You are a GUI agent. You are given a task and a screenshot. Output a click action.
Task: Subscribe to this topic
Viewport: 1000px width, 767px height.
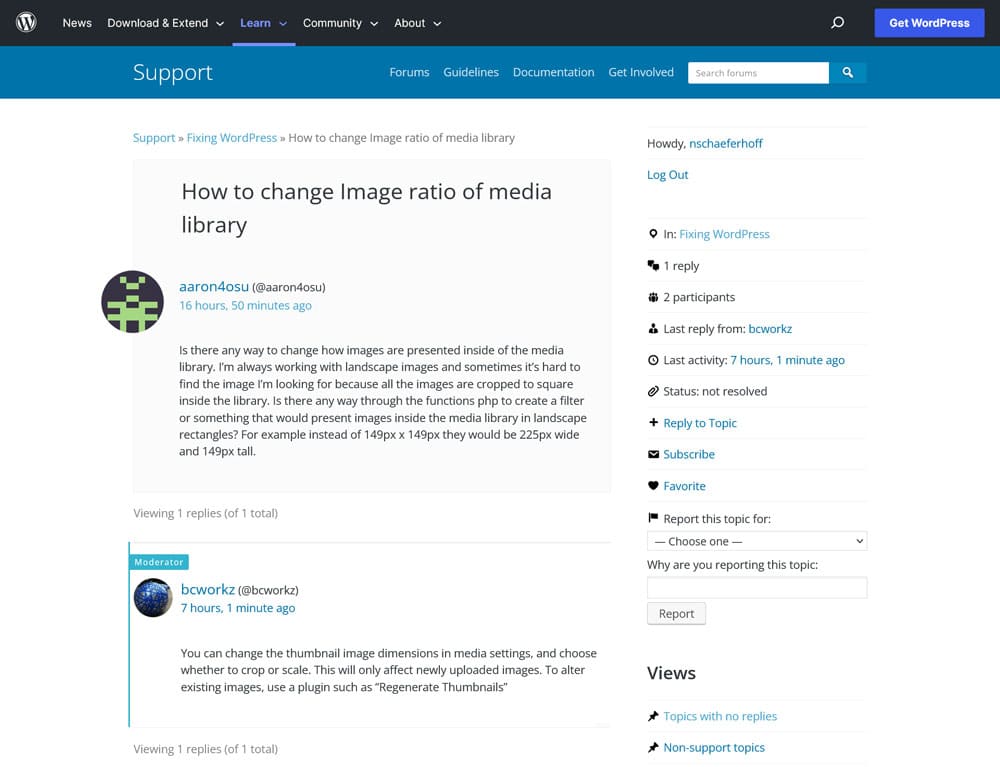pyautogui.click(x=689, y=454)
